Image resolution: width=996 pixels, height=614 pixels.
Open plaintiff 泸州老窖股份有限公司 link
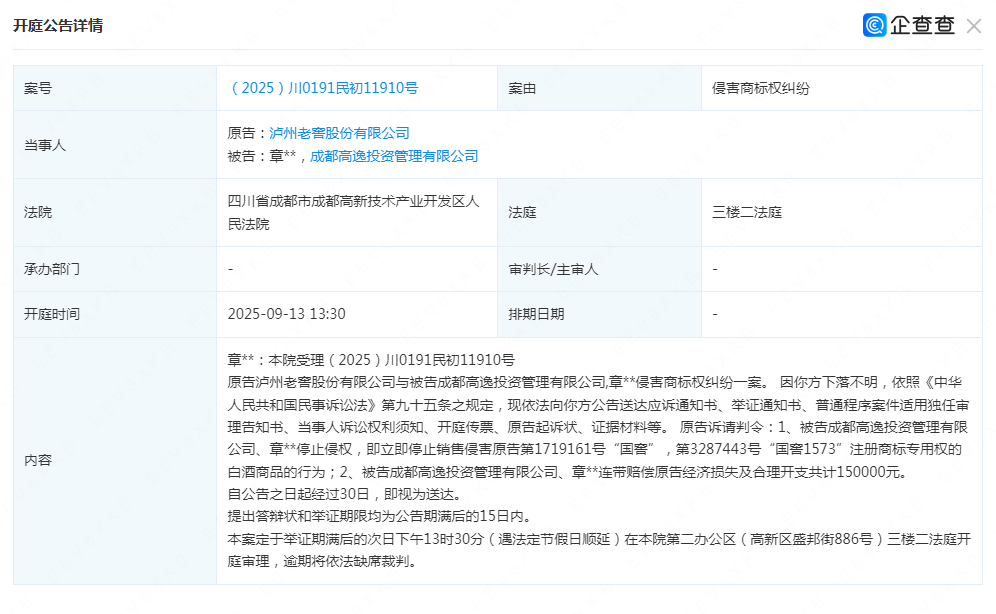coord(339,133)
